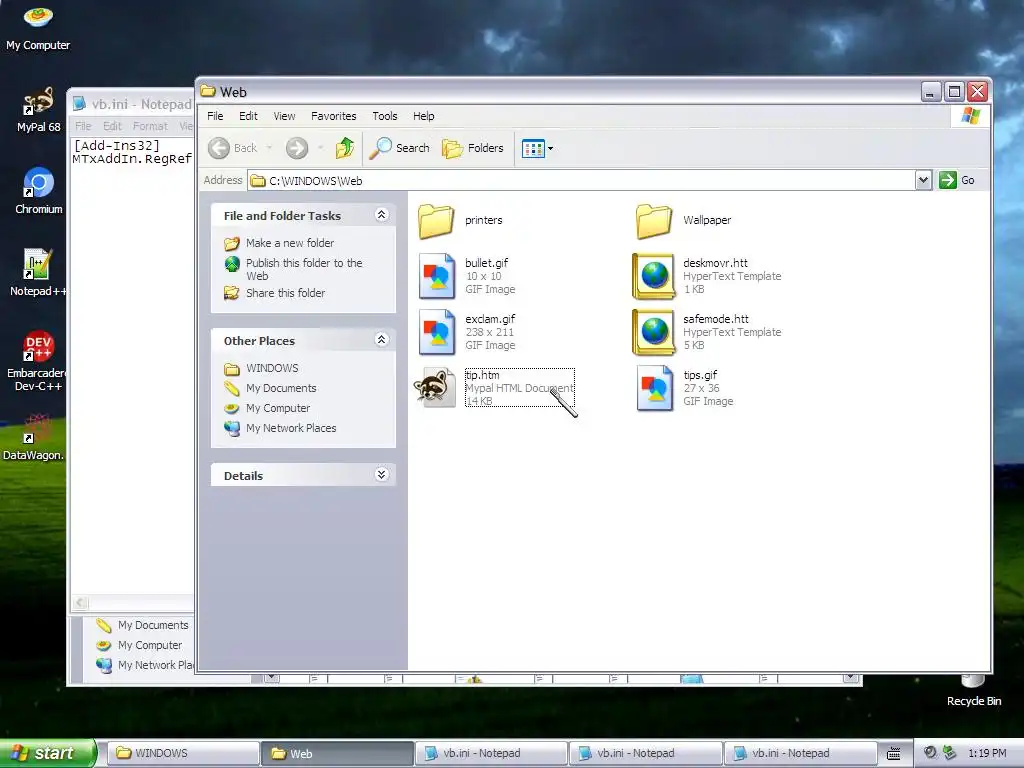The image size is (1024, 768).
Task: Open the Edit menu in Web window
Action: point(248,116)
